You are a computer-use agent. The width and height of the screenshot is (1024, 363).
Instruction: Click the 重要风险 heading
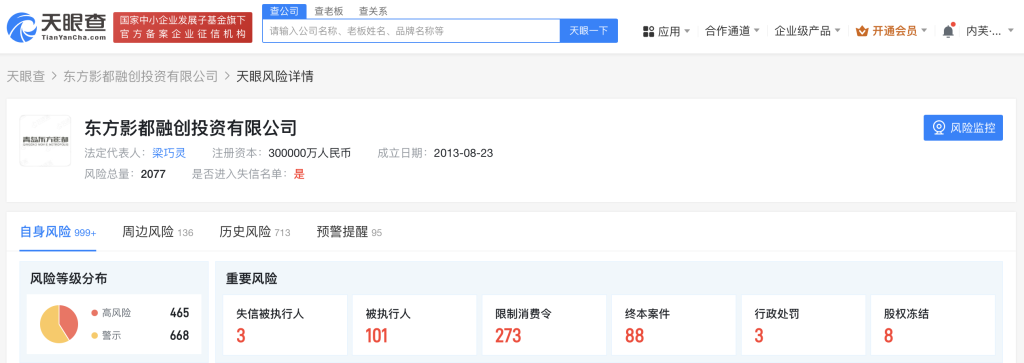point(251,279)
